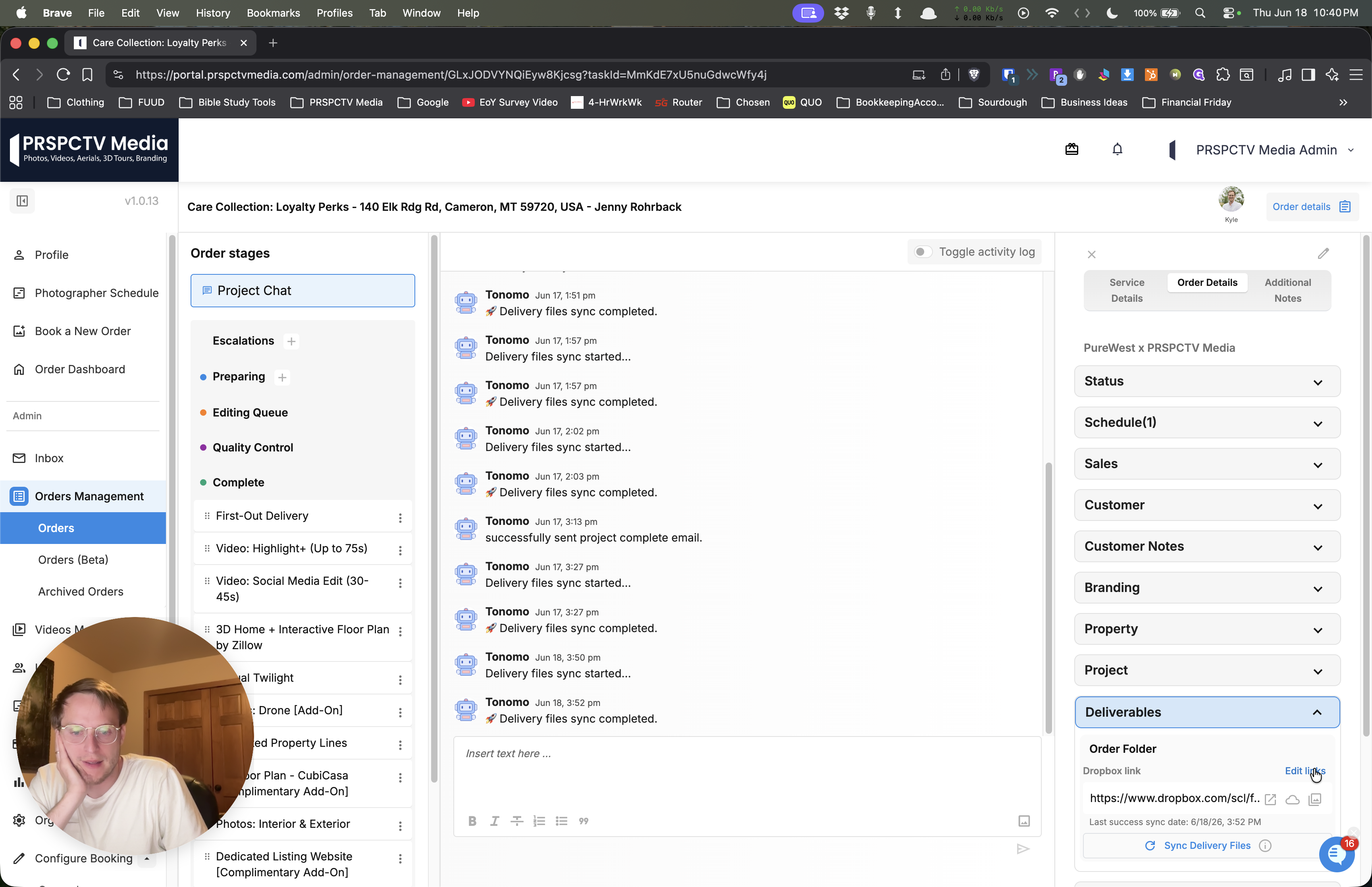Click the bold formatting icon
The width and height of the screenshot is (1372, 887).
[x=472, y=821]
